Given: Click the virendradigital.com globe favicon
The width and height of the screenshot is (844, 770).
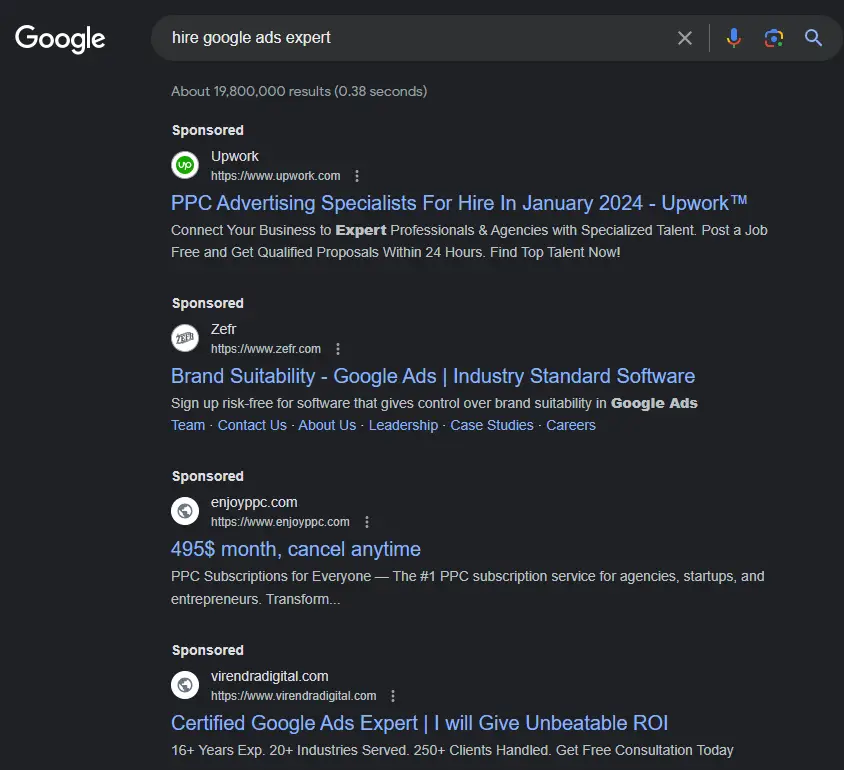Looking at the screenshot, I should pyautogui.click(x=185, y=684).
